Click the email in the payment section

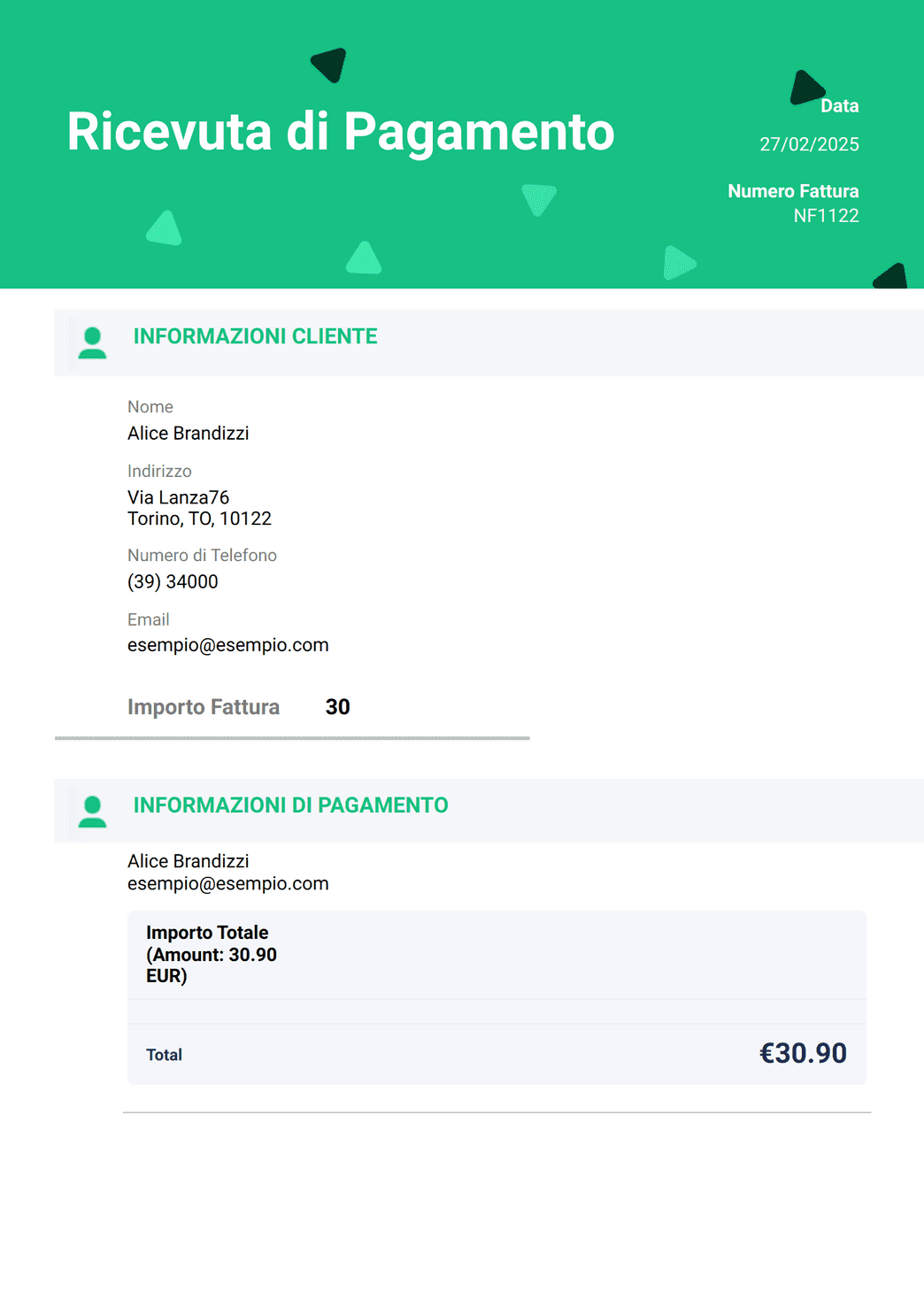pyautogui.click(x=227, y=884)
